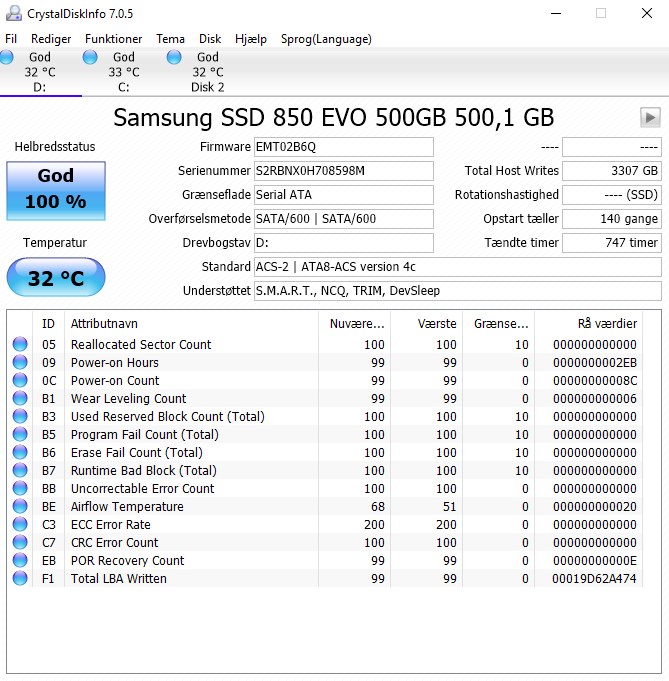Select the Wear Leveling Count attribute name

(128, 398)
